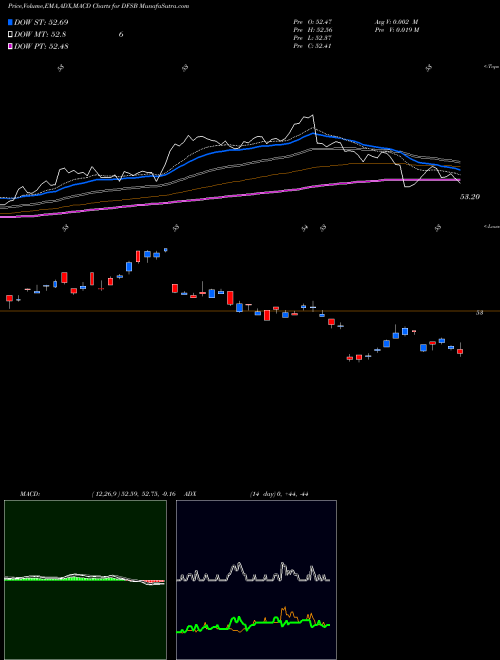Click the MACD (12,26,9) values text
Image resolution: width=500 pixels, height=660 pixels.
[x=133, y=494]
